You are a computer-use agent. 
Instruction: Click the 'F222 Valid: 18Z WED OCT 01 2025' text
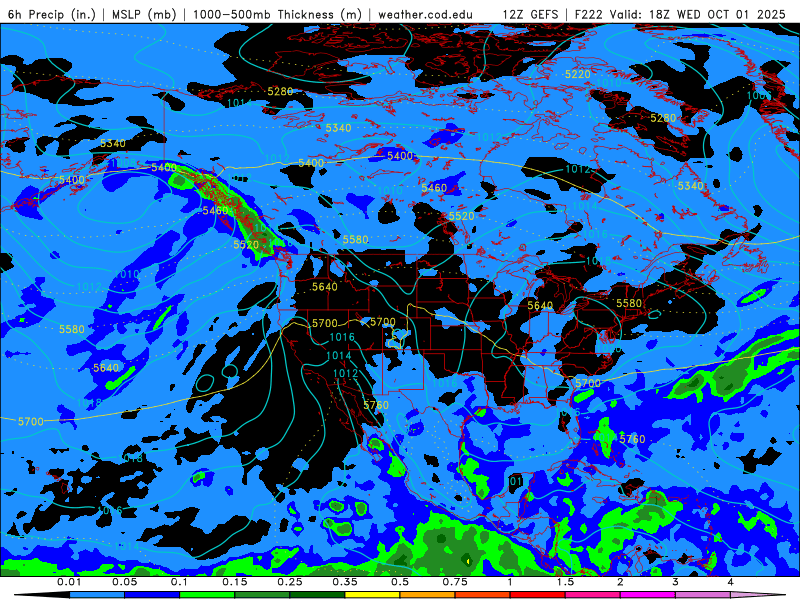[x=680, y=14]
